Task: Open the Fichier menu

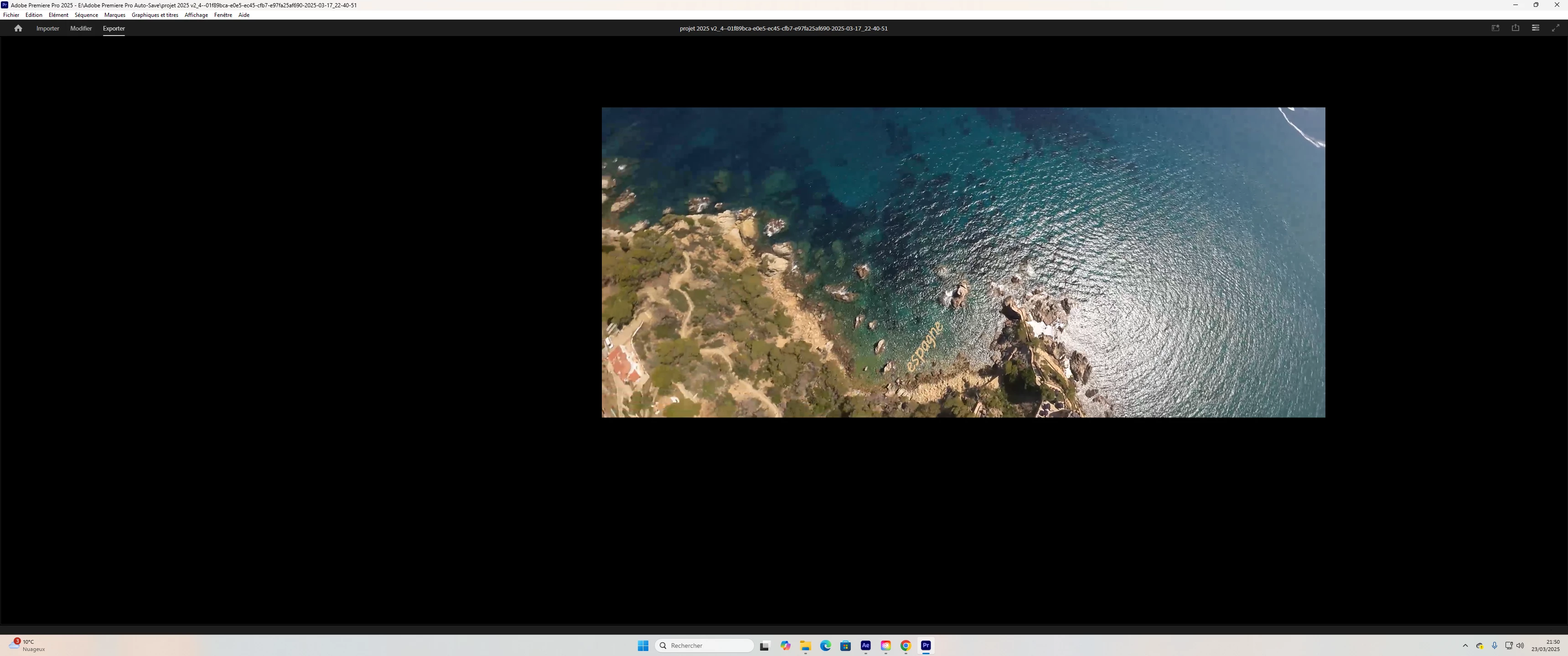Action: click(11, 15)
